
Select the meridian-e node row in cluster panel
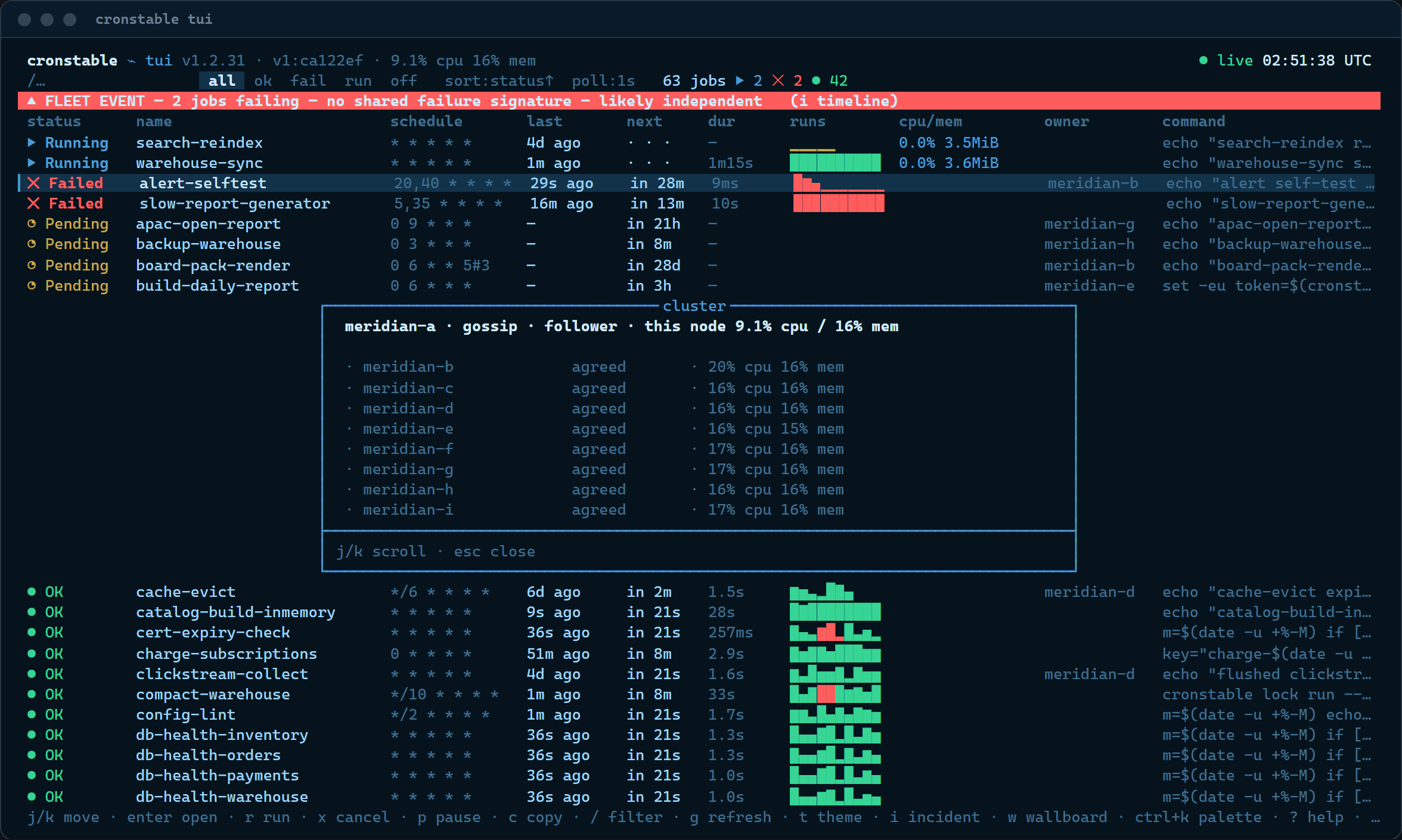click(596, 428)
